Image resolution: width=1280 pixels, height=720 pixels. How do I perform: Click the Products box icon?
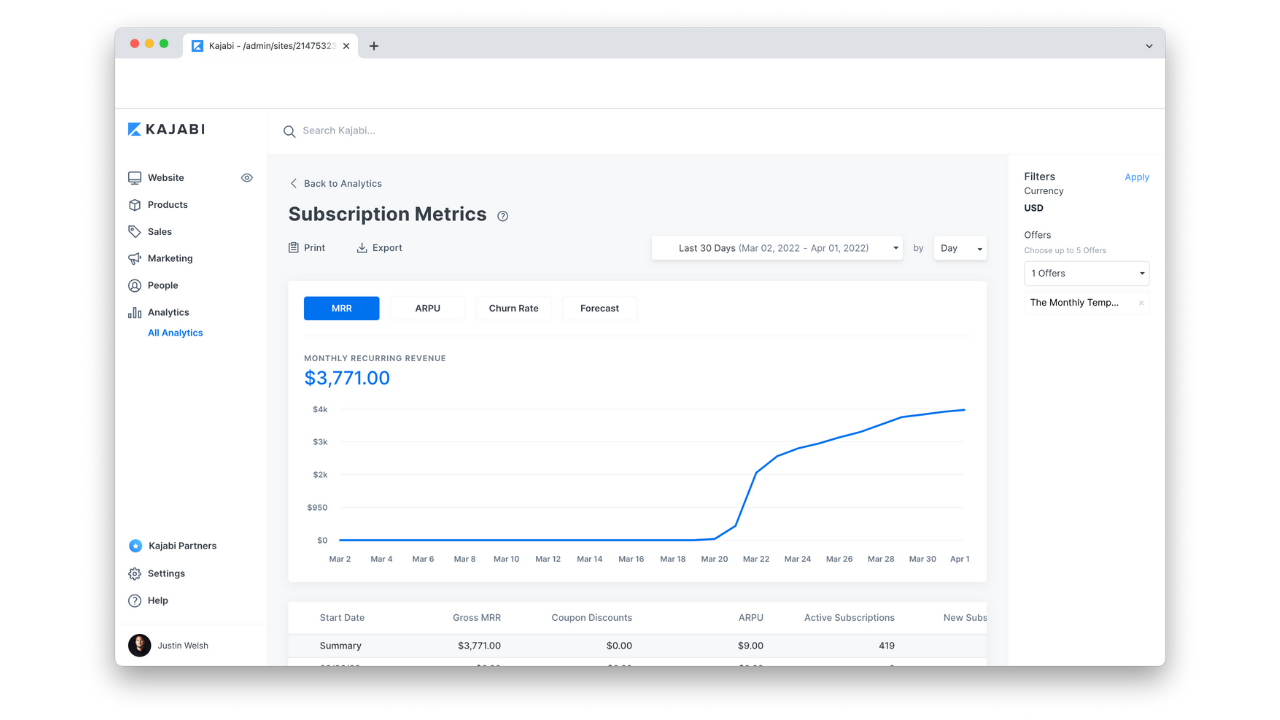[x=134, y=205]
